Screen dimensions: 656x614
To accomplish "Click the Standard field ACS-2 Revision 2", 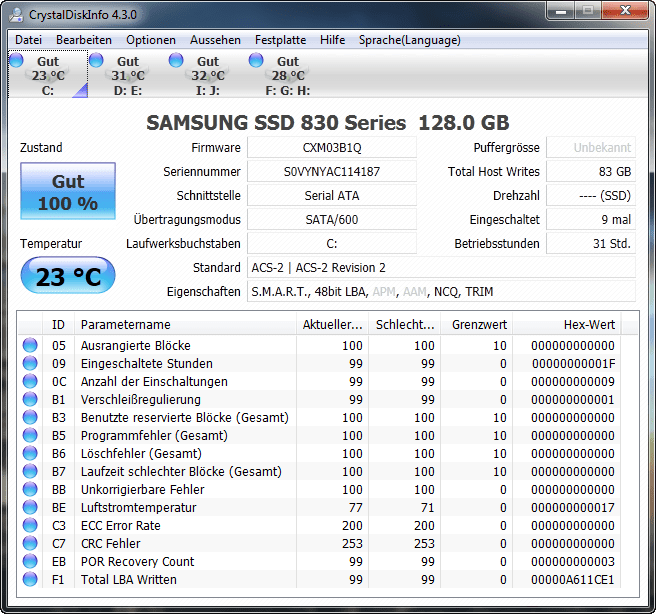I will tap(441, 268).
